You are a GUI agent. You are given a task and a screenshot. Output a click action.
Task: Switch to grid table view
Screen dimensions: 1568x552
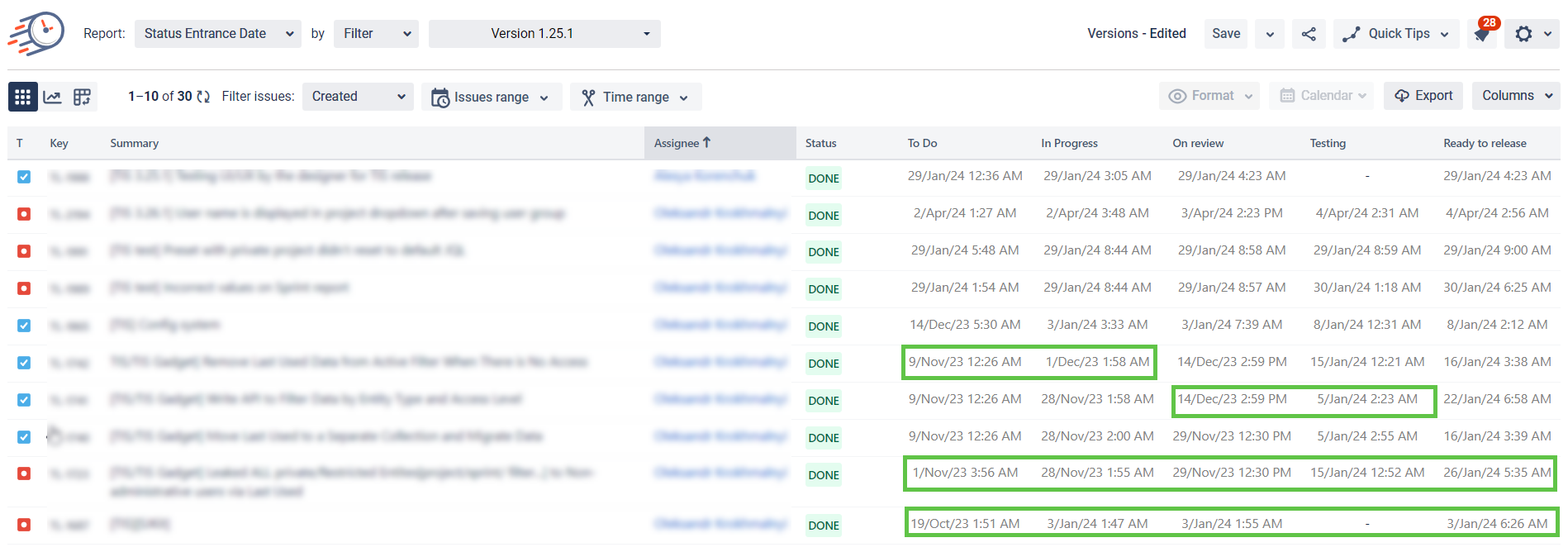(x=22, y=97)
